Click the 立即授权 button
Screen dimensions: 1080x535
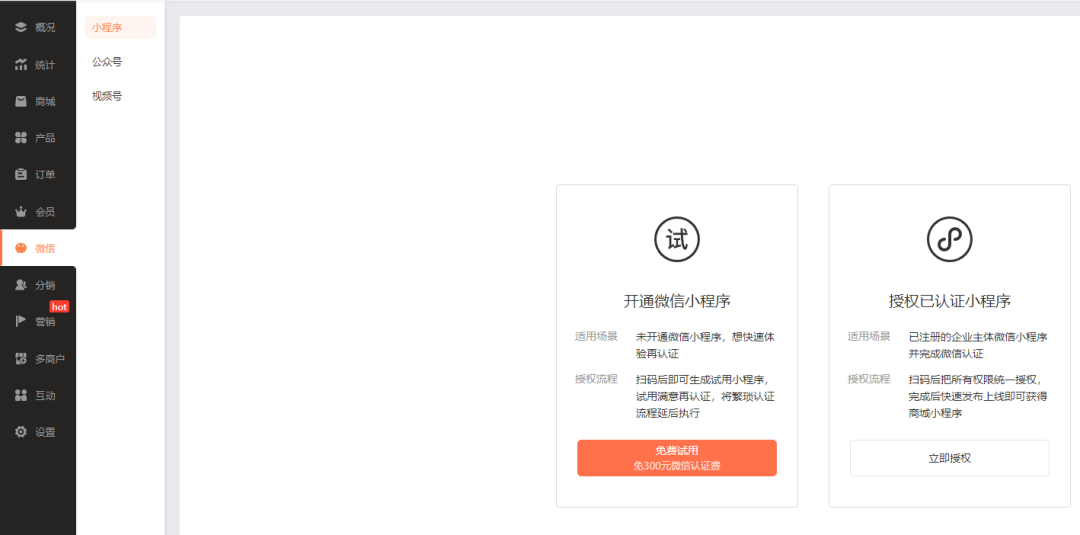pyautogui.click(x=949, y=458)
